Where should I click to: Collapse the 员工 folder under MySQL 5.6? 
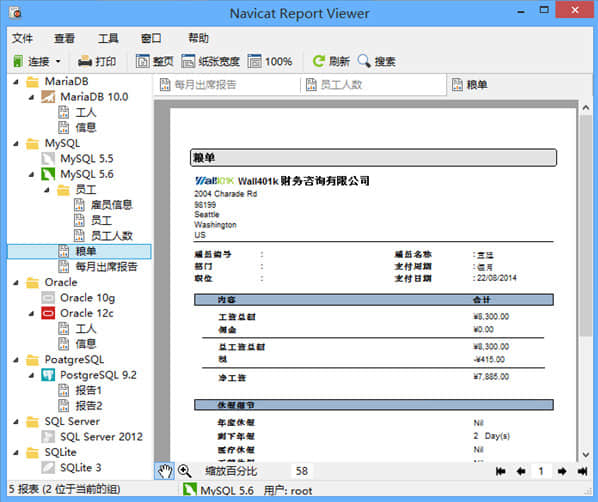[x=47, y=190]
